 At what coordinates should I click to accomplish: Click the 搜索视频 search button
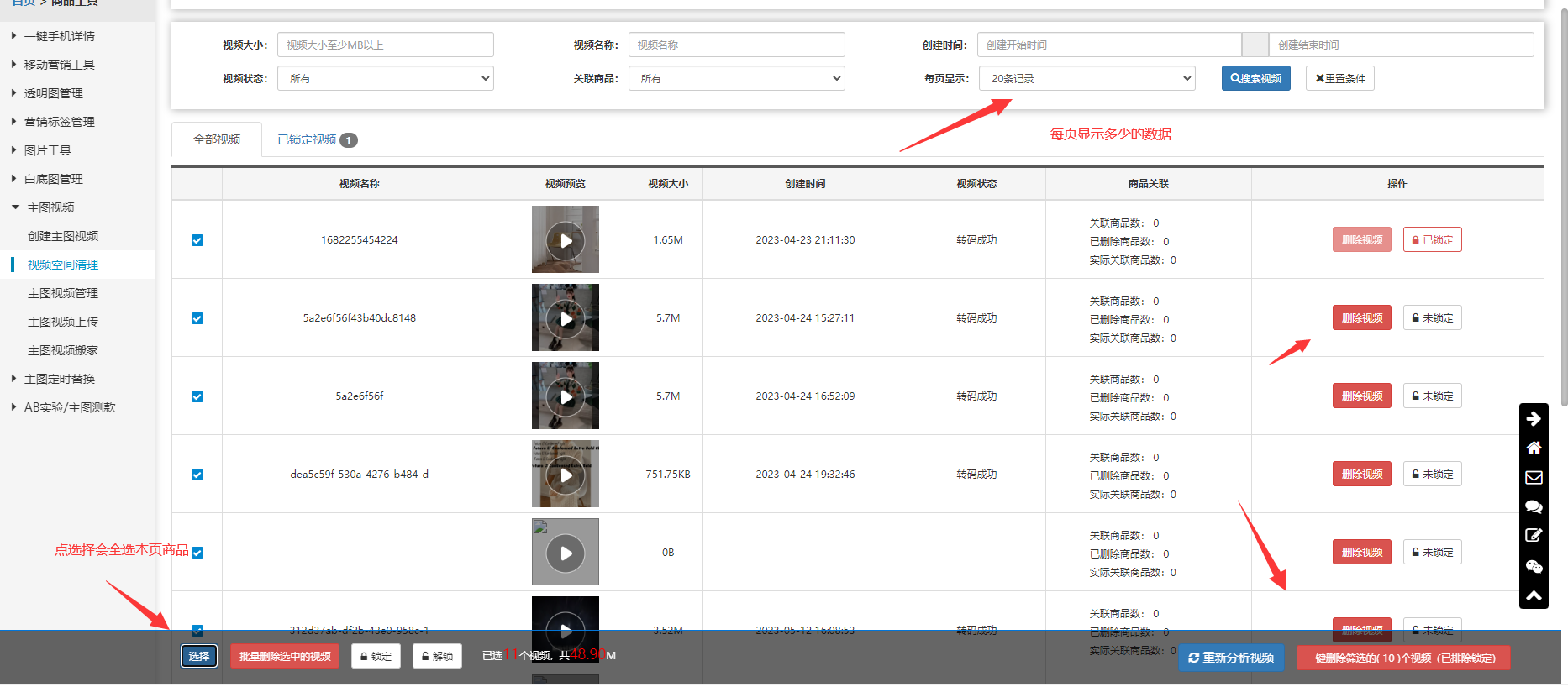coord(1255,78)
